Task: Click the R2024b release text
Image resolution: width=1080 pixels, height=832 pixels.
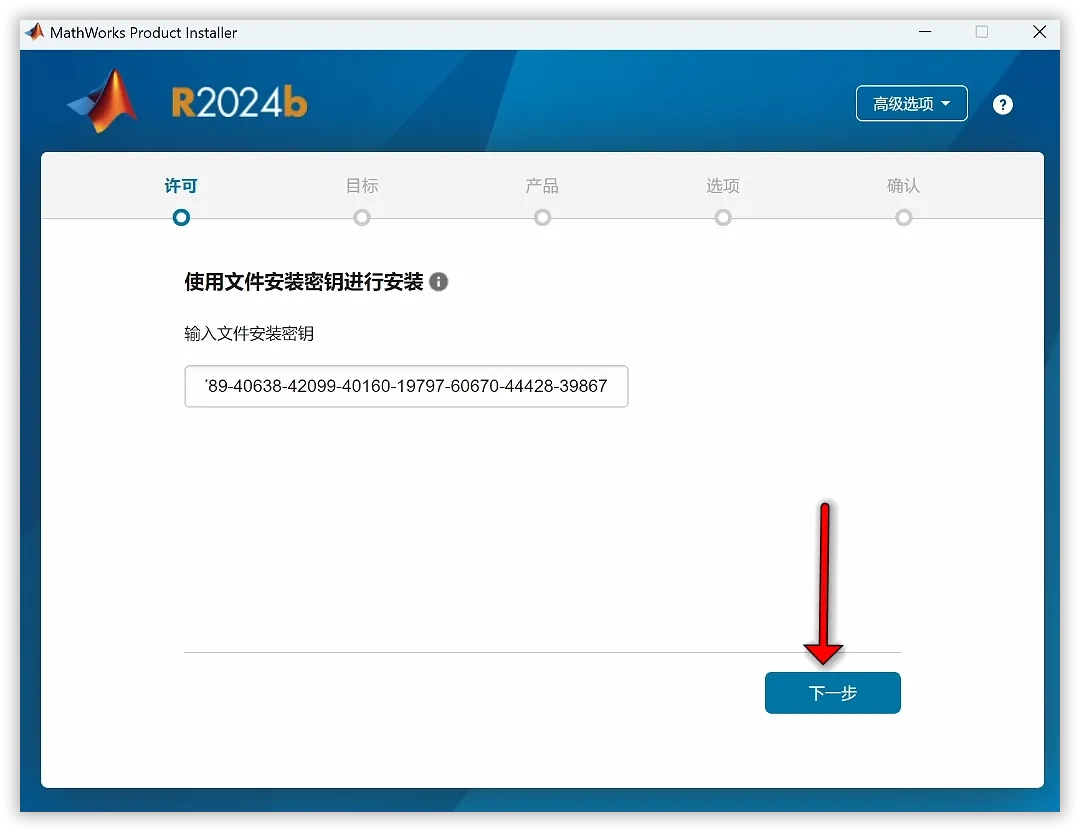Action: click(x=239, y=103)
